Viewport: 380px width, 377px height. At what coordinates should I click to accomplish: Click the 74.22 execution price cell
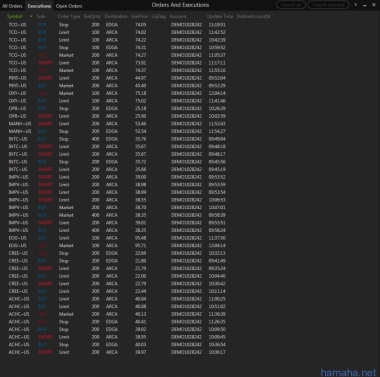(x=140, y=40)
